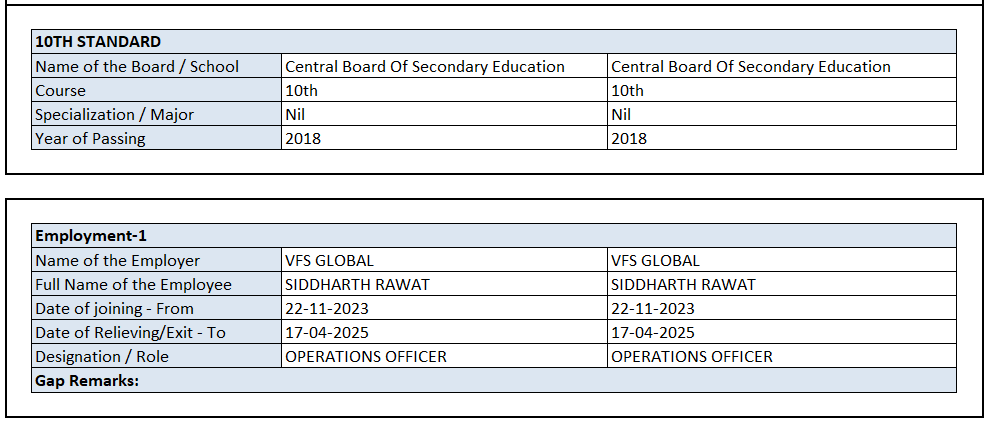Screen dimensions: 987x422
Task: Click the "Employment-1" section header
Action: coord(91,236)
